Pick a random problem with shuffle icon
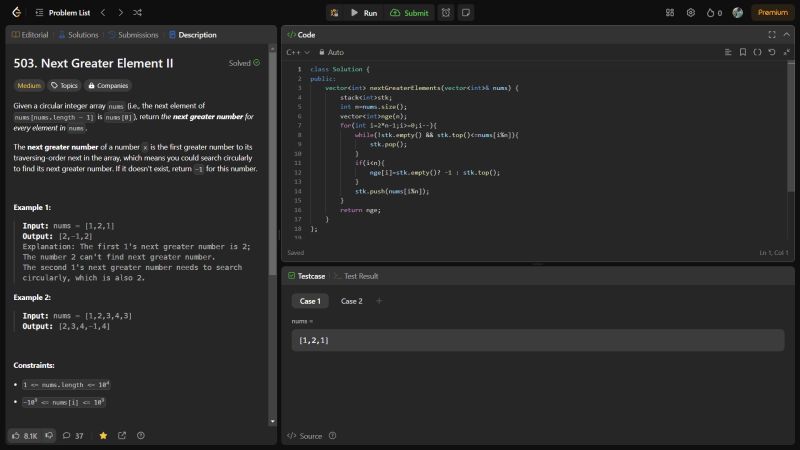Screen dimensions: 800x450 (x=137, y=13)
